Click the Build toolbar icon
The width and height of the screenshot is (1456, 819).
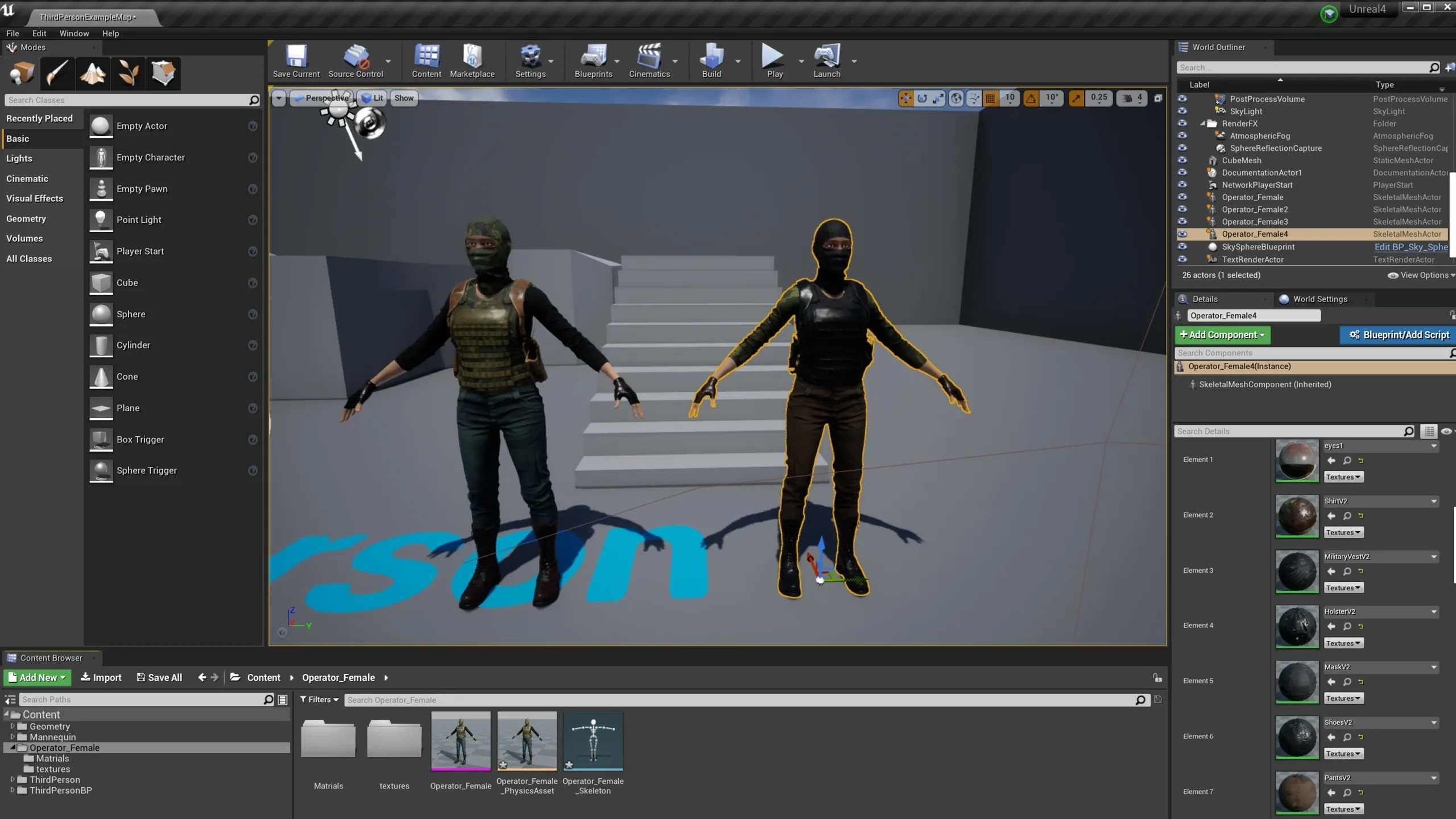click(712, 61)
